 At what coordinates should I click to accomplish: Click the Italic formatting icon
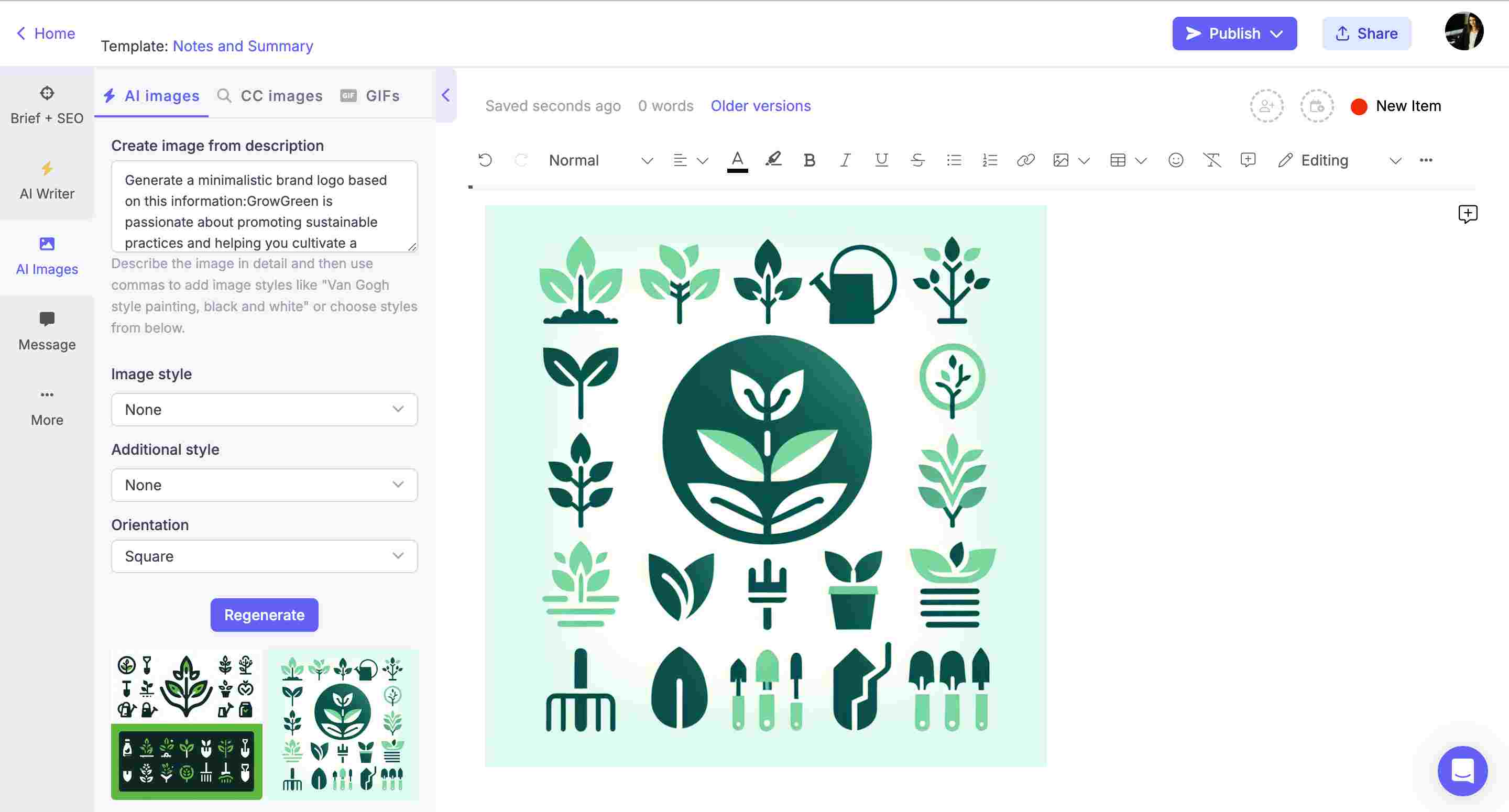[844, 160]
